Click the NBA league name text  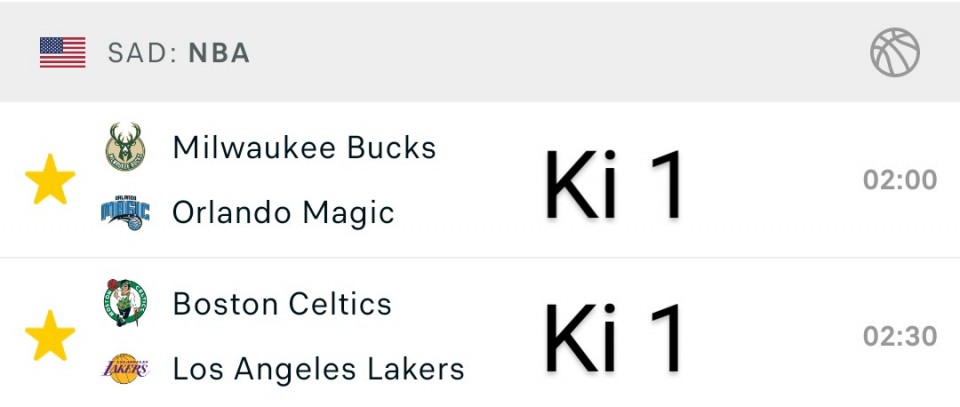219,53
